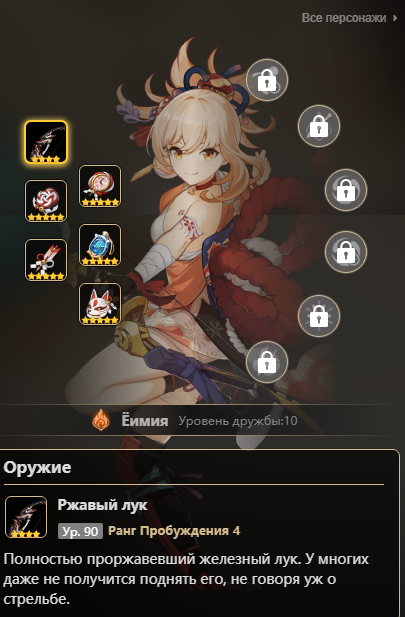405x617 pixels.
Task: Click the arrow feather plume artifact
Action: (x=46, y=260)
